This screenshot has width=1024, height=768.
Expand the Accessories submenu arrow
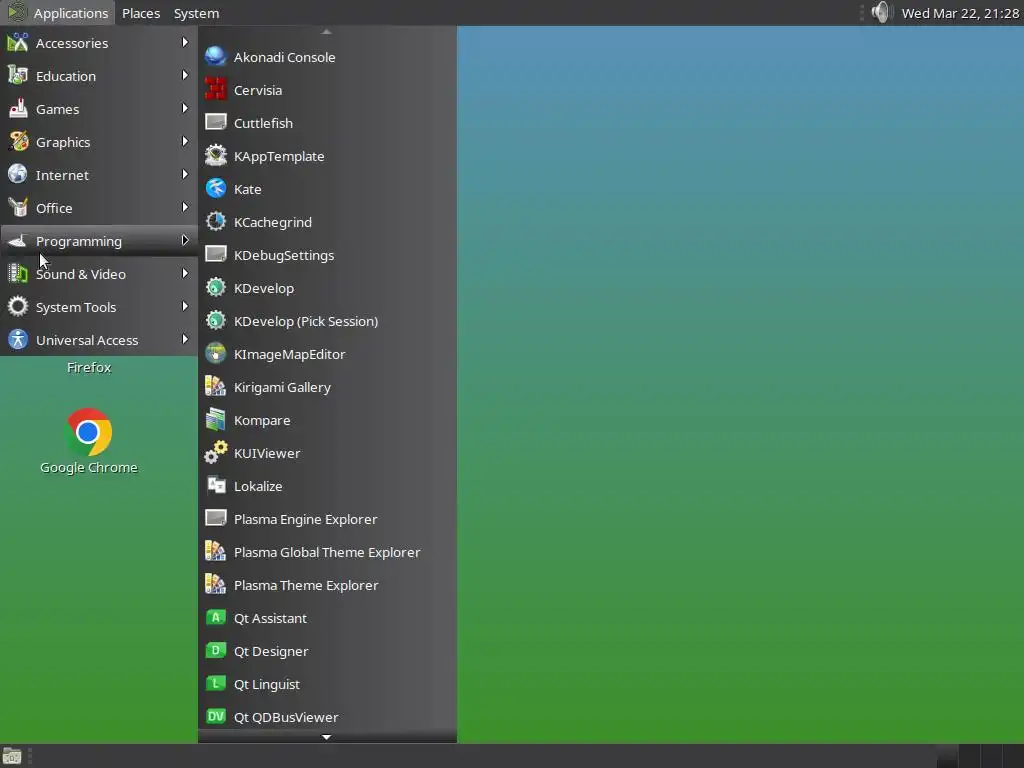click(x=185, y=42)
